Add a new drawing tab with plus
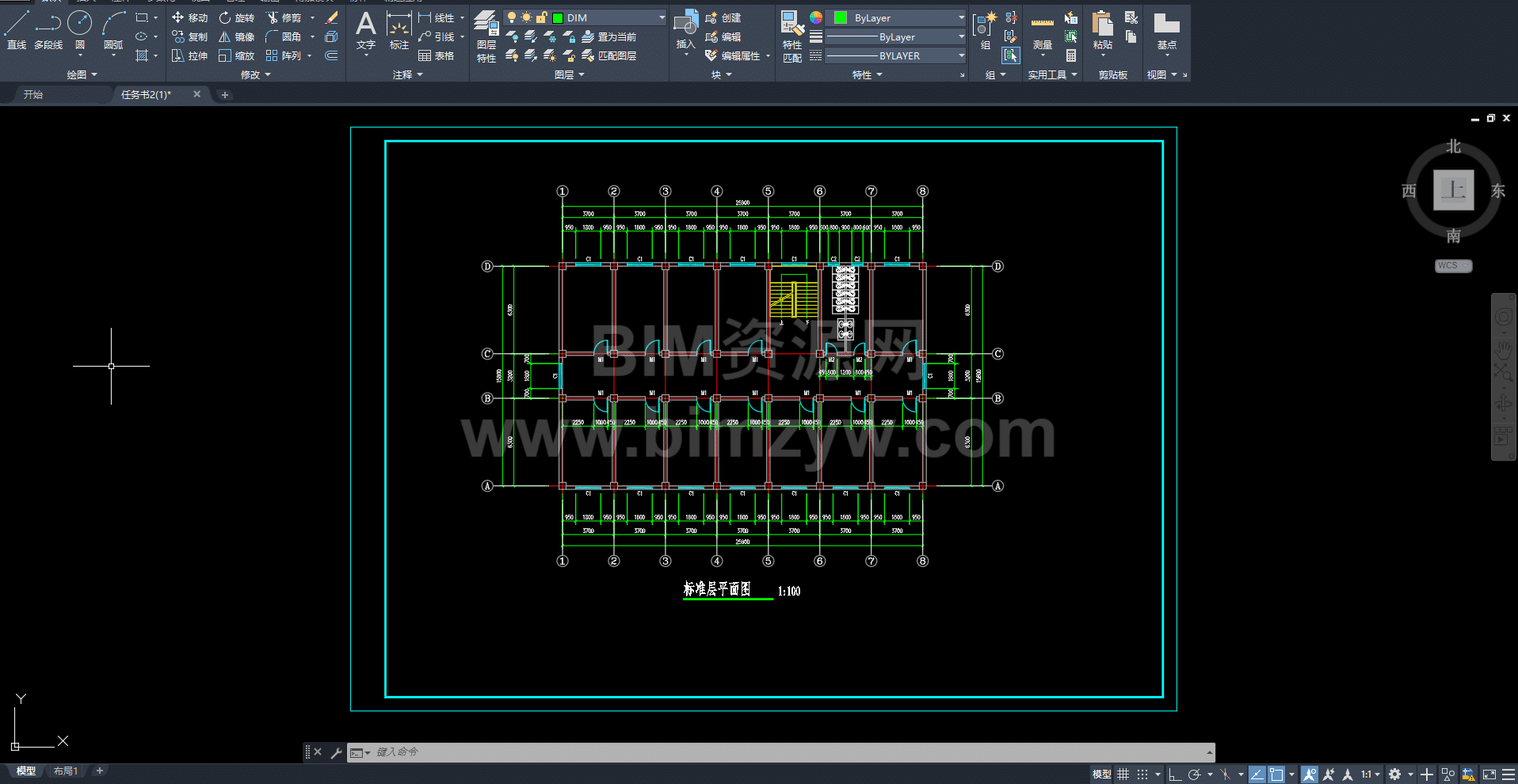1518x784 pixels. [x=225, y=94]
